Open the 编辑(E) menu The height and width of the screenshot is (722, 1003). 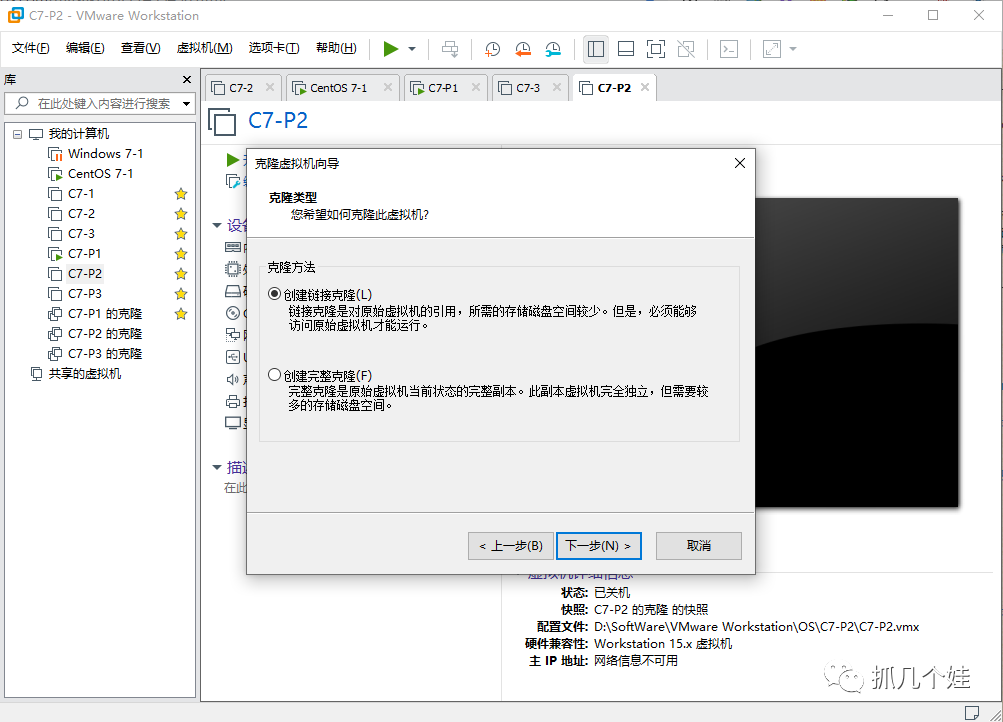[x=85, y=48]
